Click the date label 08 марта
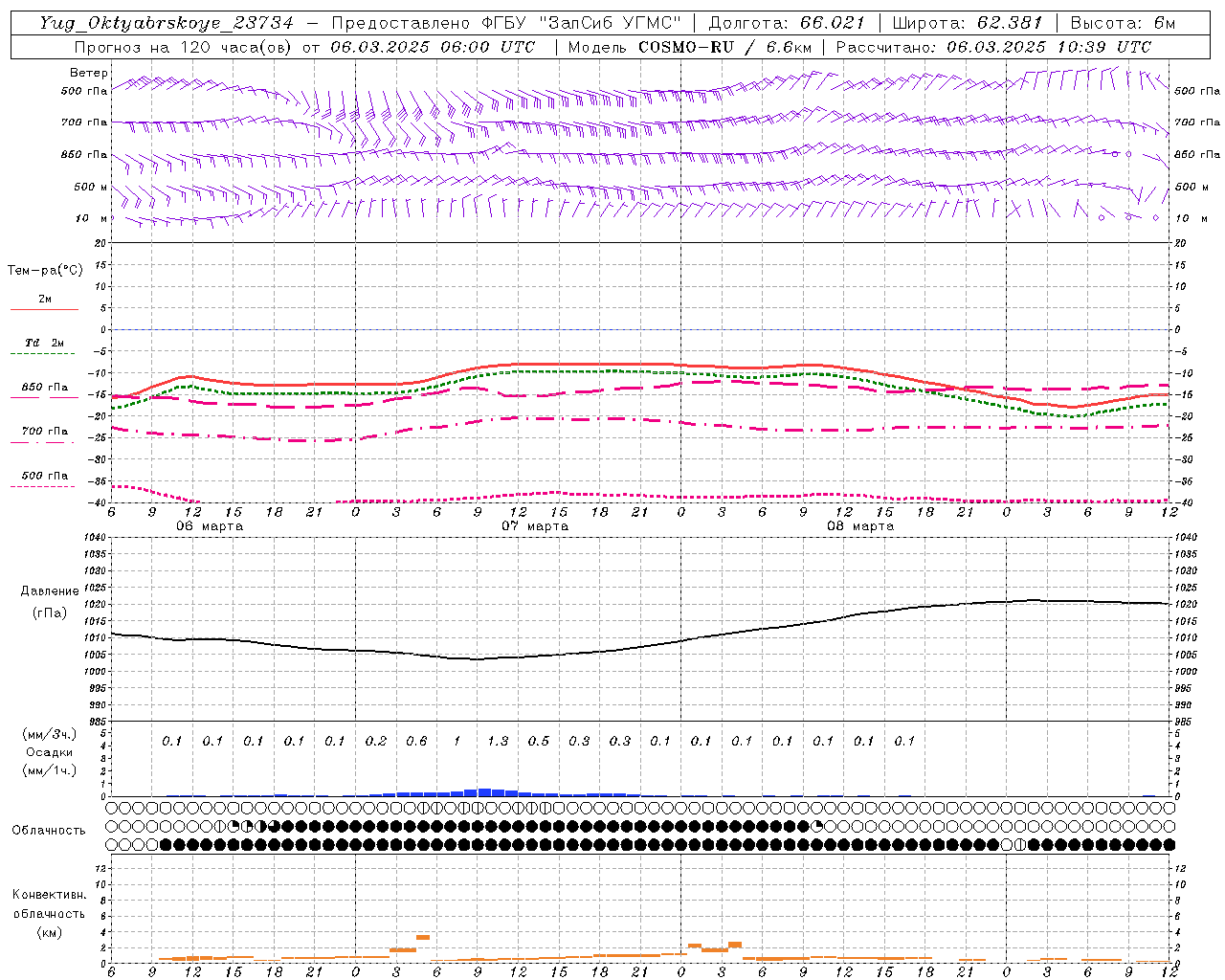Screen dimensions: 1225x980 [x=860, y=526]
